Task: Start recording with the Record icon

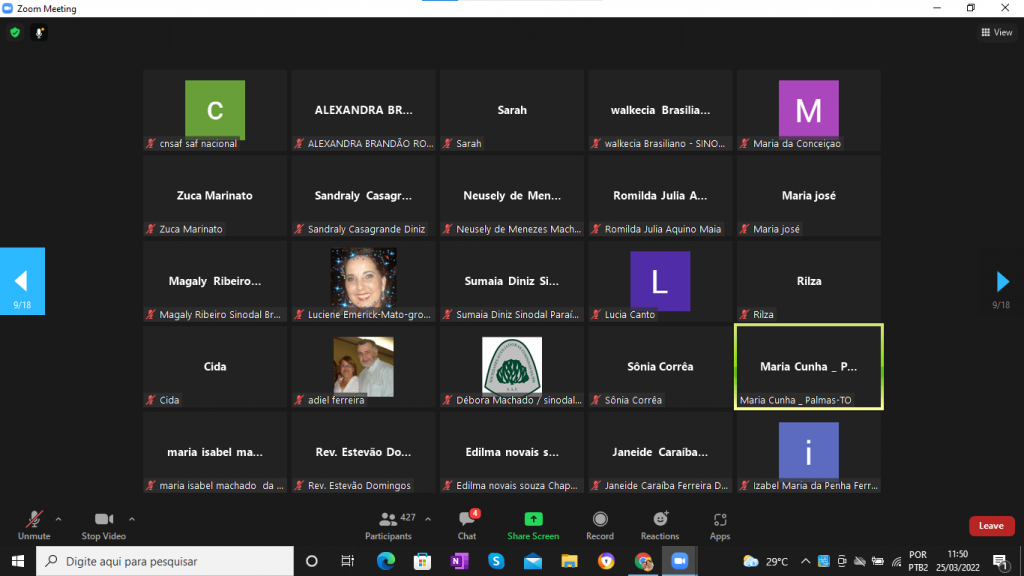Action: click(x=600, y=524)
